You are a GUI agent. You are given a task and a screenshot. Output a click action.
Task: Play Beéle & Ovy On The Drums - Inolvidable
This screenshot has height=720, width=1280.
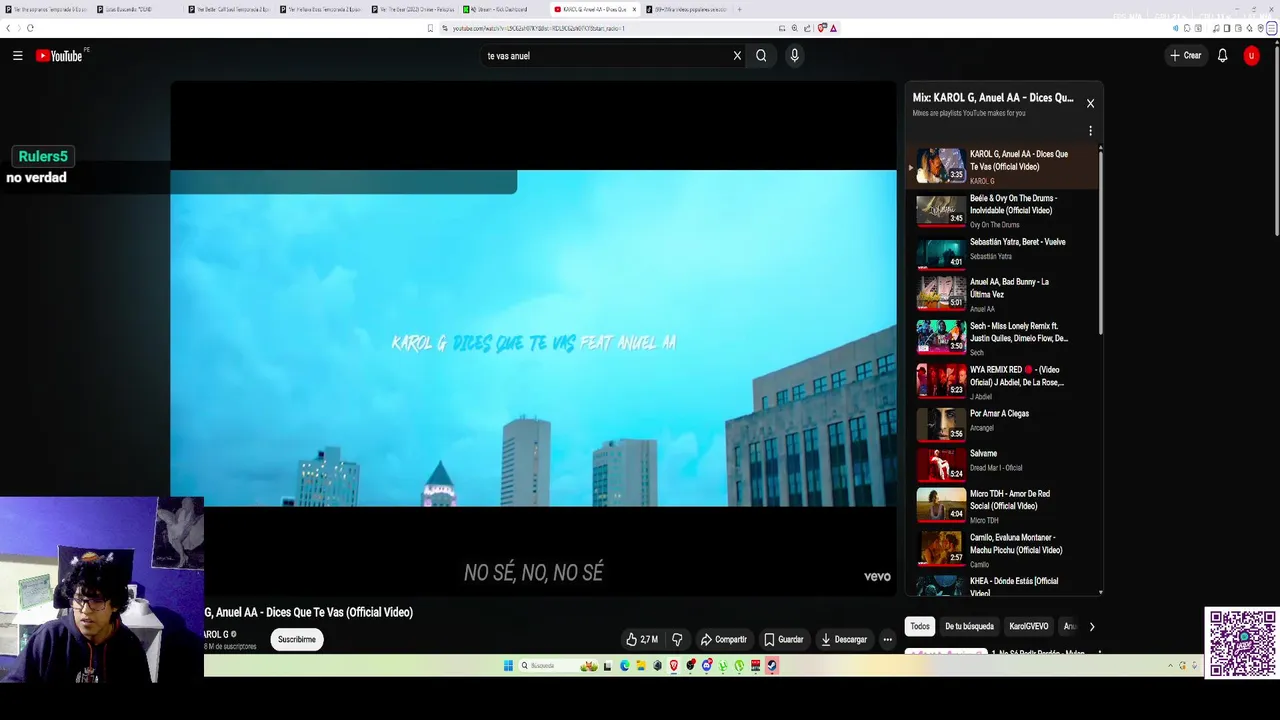pos(1001,210)
